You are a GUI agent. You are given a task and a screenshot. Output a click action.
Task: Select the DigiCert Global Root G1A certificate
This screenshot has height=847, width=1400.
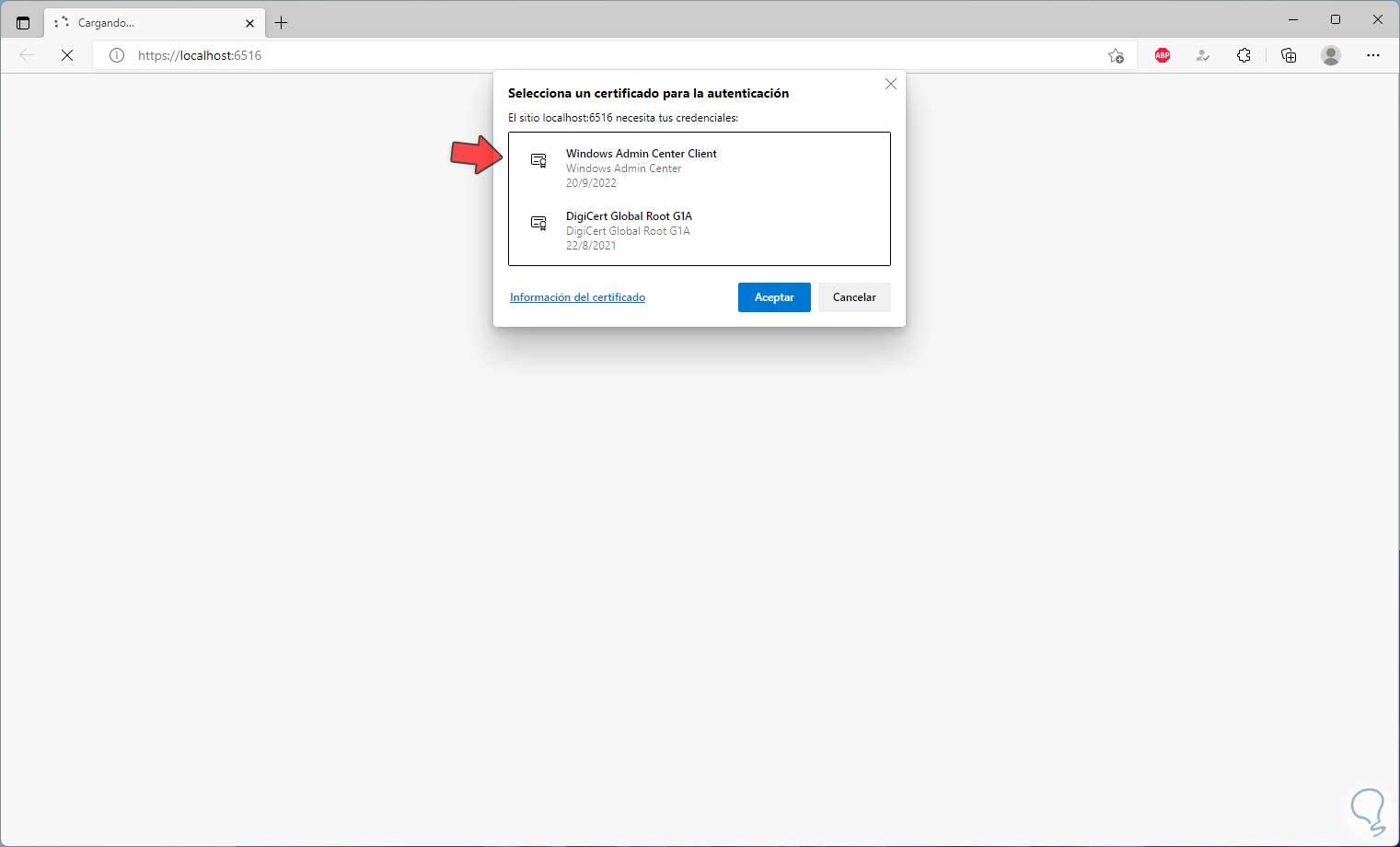click(x=700, y=230)
